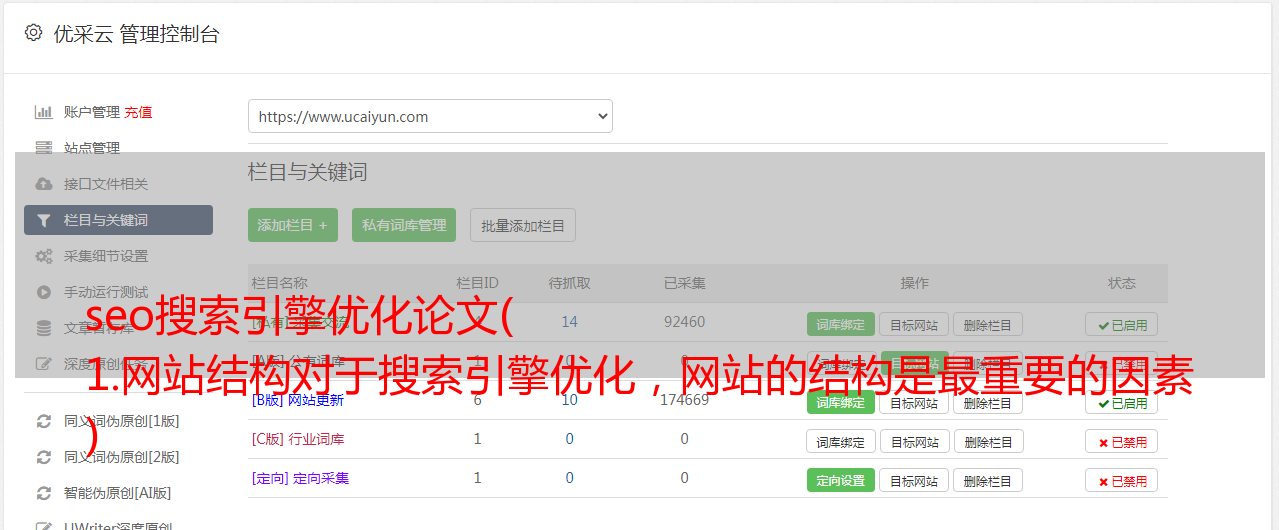Viewport: 1279px width, 530px height.
Task: Click the 批量添加栏目 button
Action: (523, 225)
